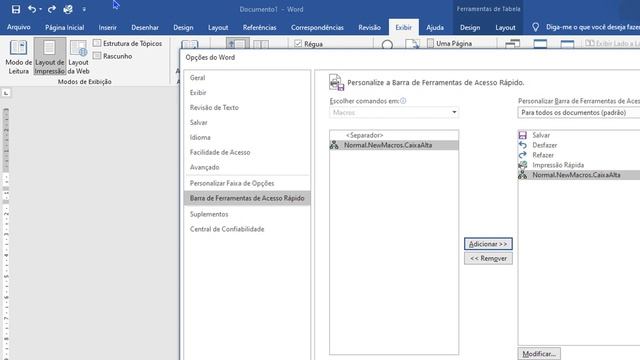Switch to Modo de Leitura view
Viewport: 640px width, 360px height.
pos(18,57)
